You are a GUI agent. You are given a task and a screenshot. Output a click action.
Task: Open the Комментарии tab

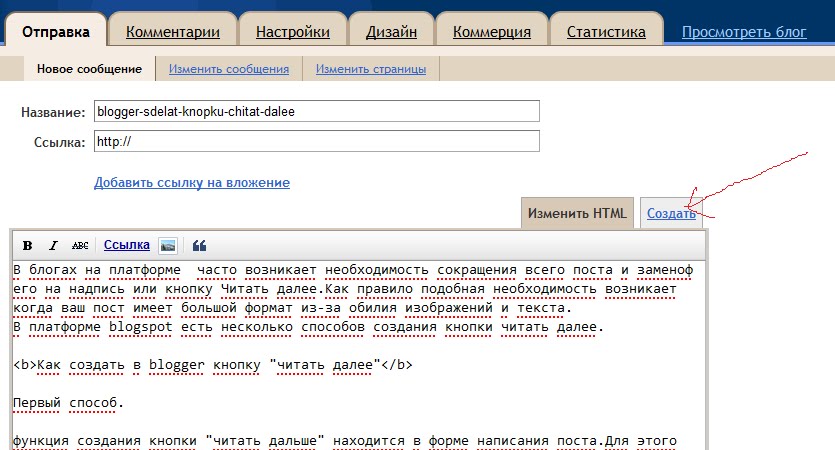click(173, 32)
